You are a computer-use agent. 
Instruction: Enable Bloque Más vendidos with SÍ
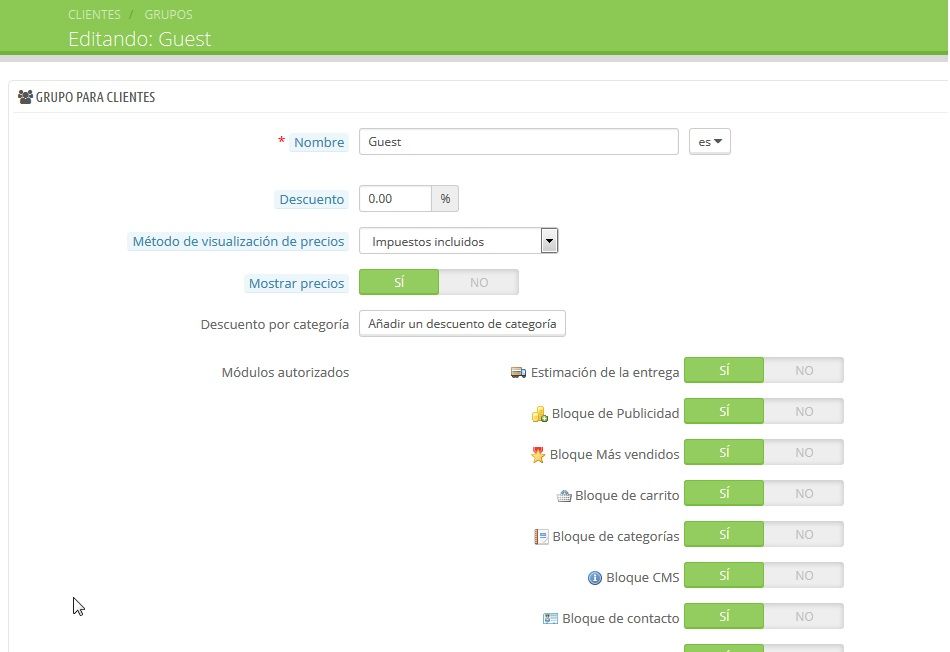click(724, 453)
